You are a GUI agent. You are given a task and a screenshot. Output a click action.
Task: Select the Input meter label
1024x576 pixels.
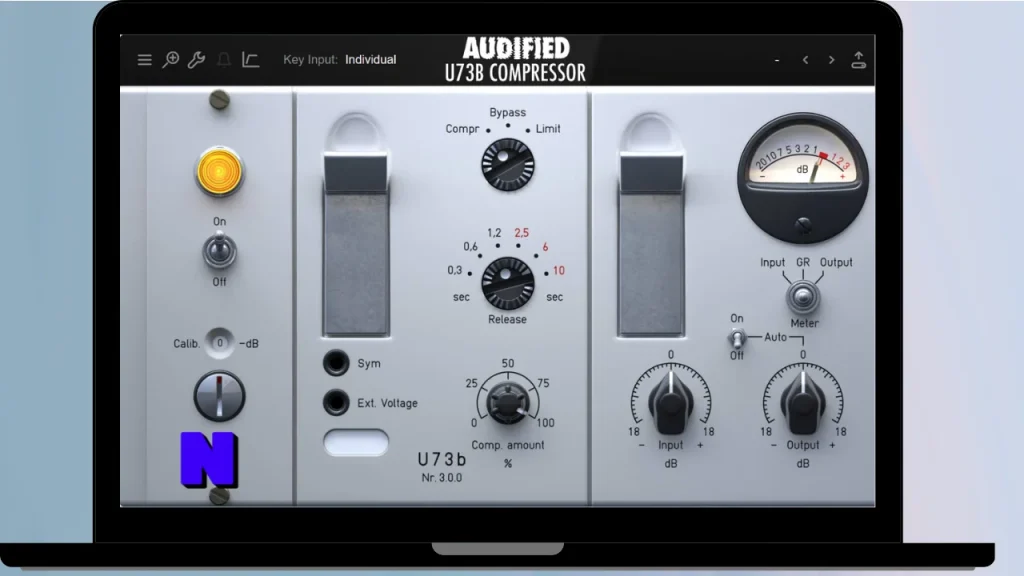[773, 263]
